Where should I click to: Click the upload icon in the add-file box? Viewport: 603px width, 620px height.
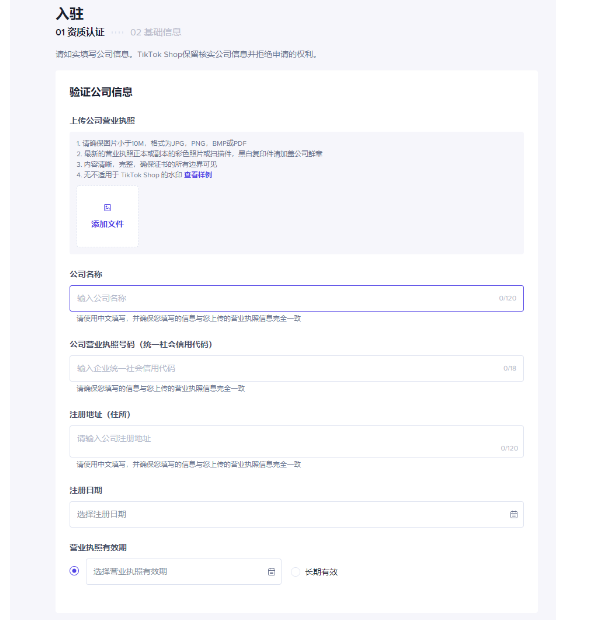pos(107,207)
